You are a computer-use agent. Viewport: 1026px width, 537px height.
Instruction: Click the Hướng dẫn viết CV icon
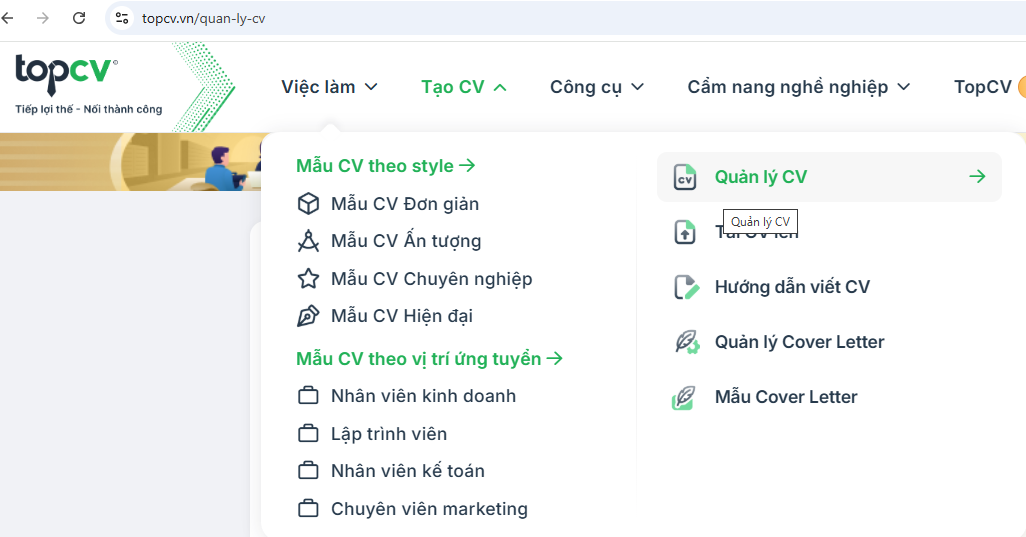click(686, 287)
